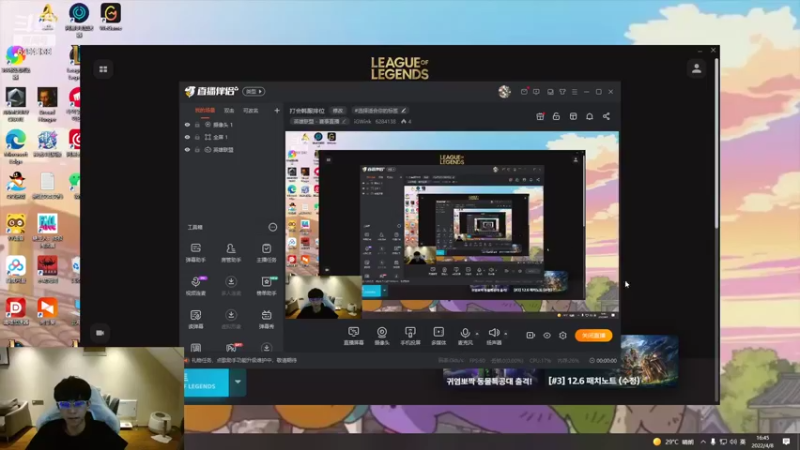Click the share icon above preview
800x450 pixels.
click(606, 116)
